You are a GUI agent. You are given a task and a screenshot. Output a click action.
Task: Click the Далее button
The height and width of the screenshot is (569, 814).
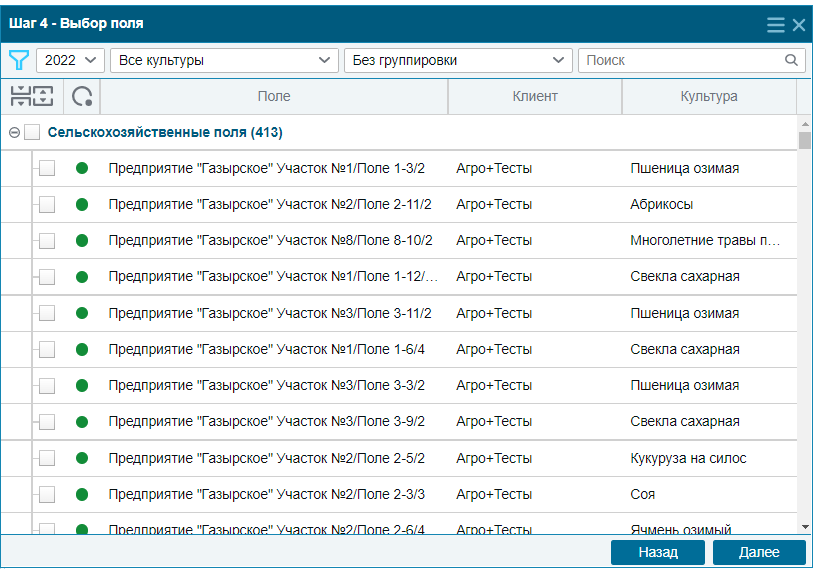pos(759,552)
